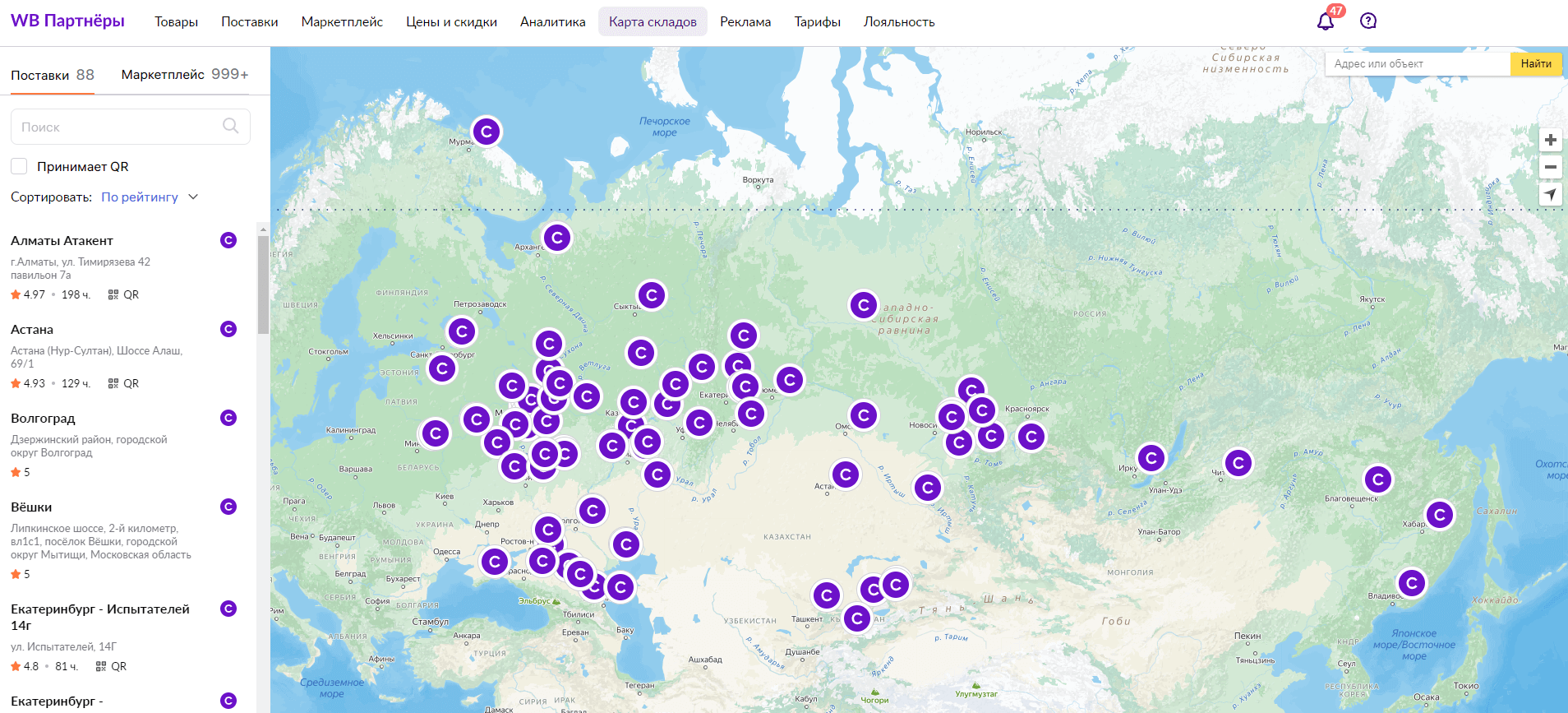Click QR icon in Алматы Атакент row
1568x713 pixels.
pyautogui.click(x=113, y=294)
